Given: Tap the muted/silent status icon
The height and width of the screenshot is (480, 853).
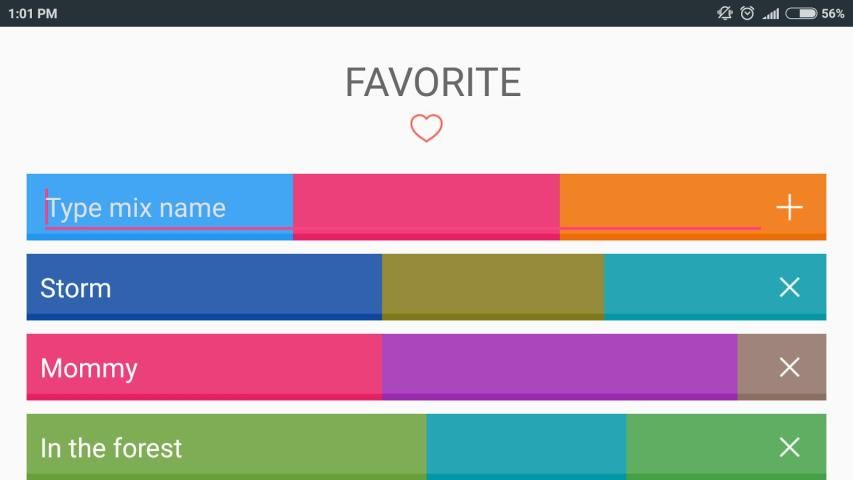Looking at the screenshot, I should point(725,13).
